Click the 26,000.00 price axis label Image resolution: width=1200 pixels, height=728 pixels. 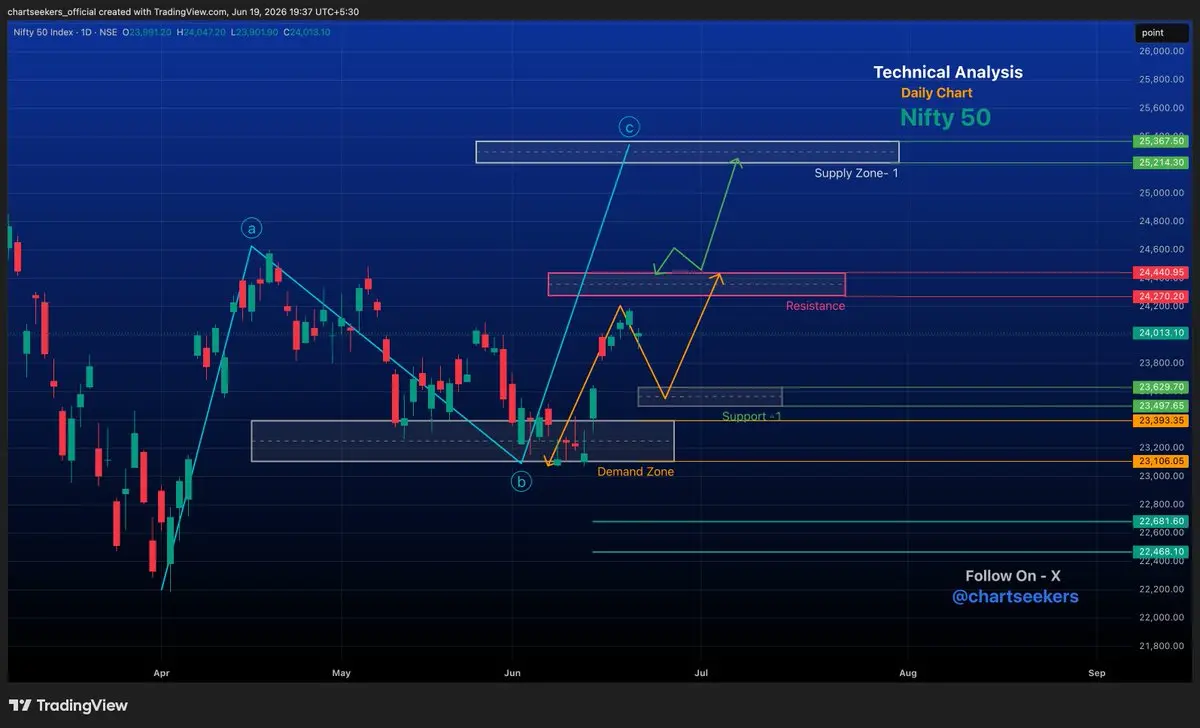(x=1161, y=51)
